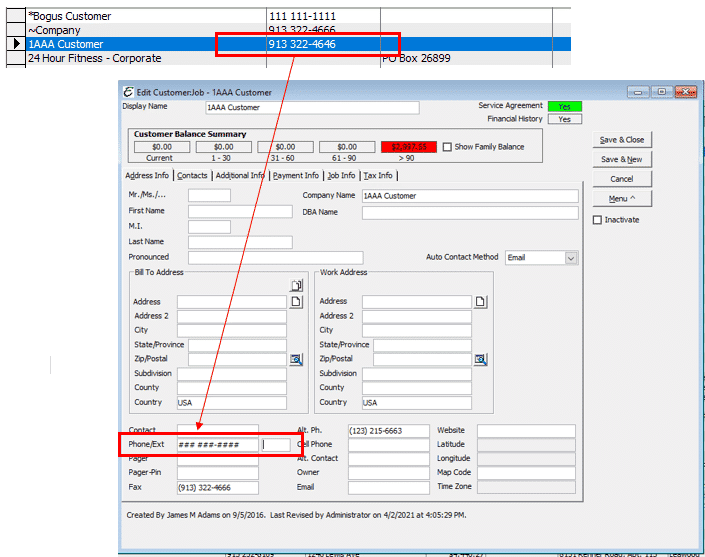This screenshot has height=557, width=705.
Task: Check the Inactivate checkbox
Action: point(597,220)
